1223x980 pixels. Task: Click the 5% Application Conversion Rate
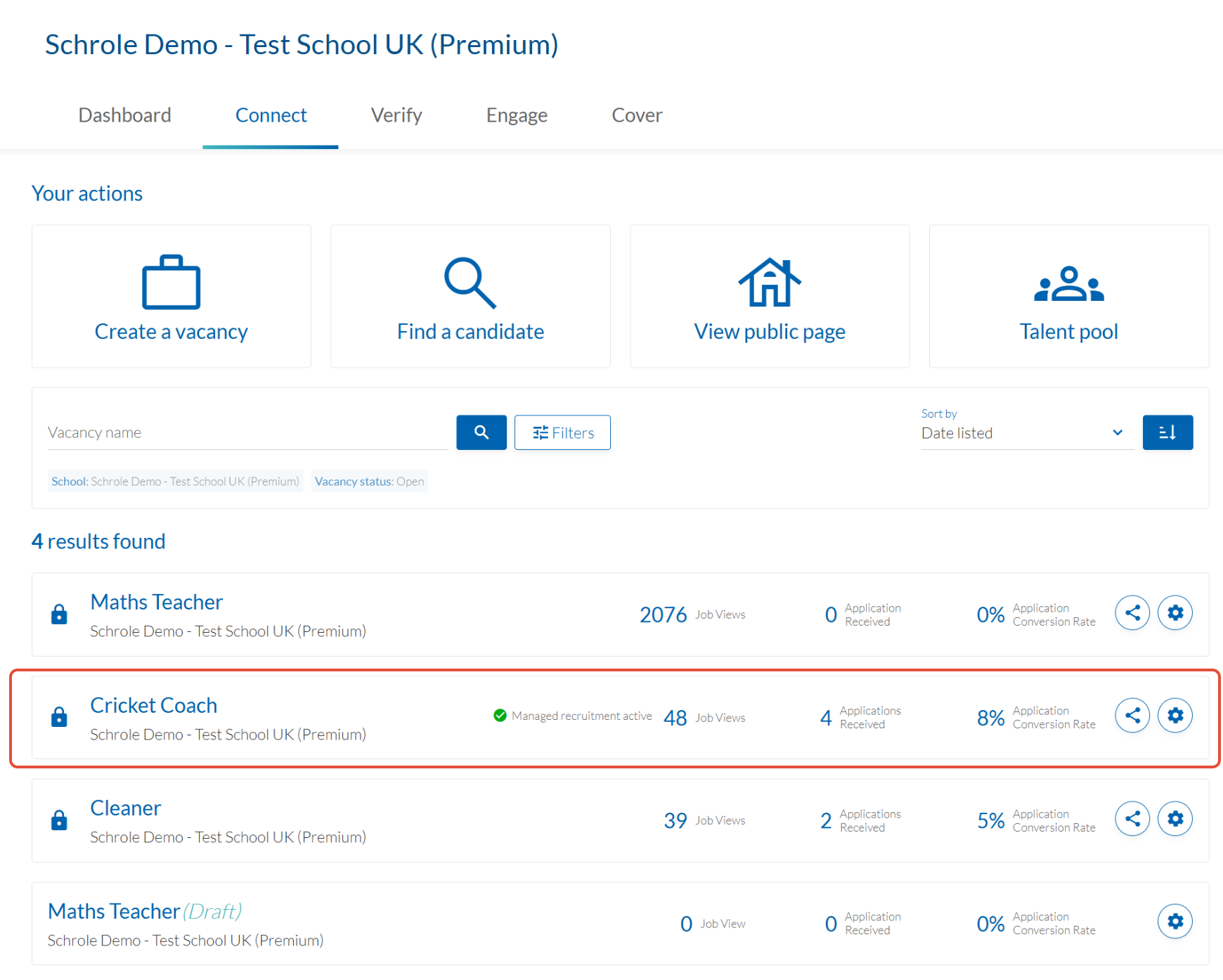(x=1036, y=820)
